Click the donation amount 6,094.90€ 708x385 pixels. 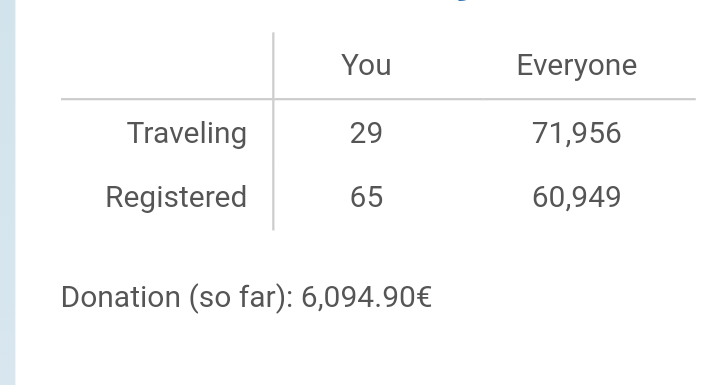tap(366, 297)
